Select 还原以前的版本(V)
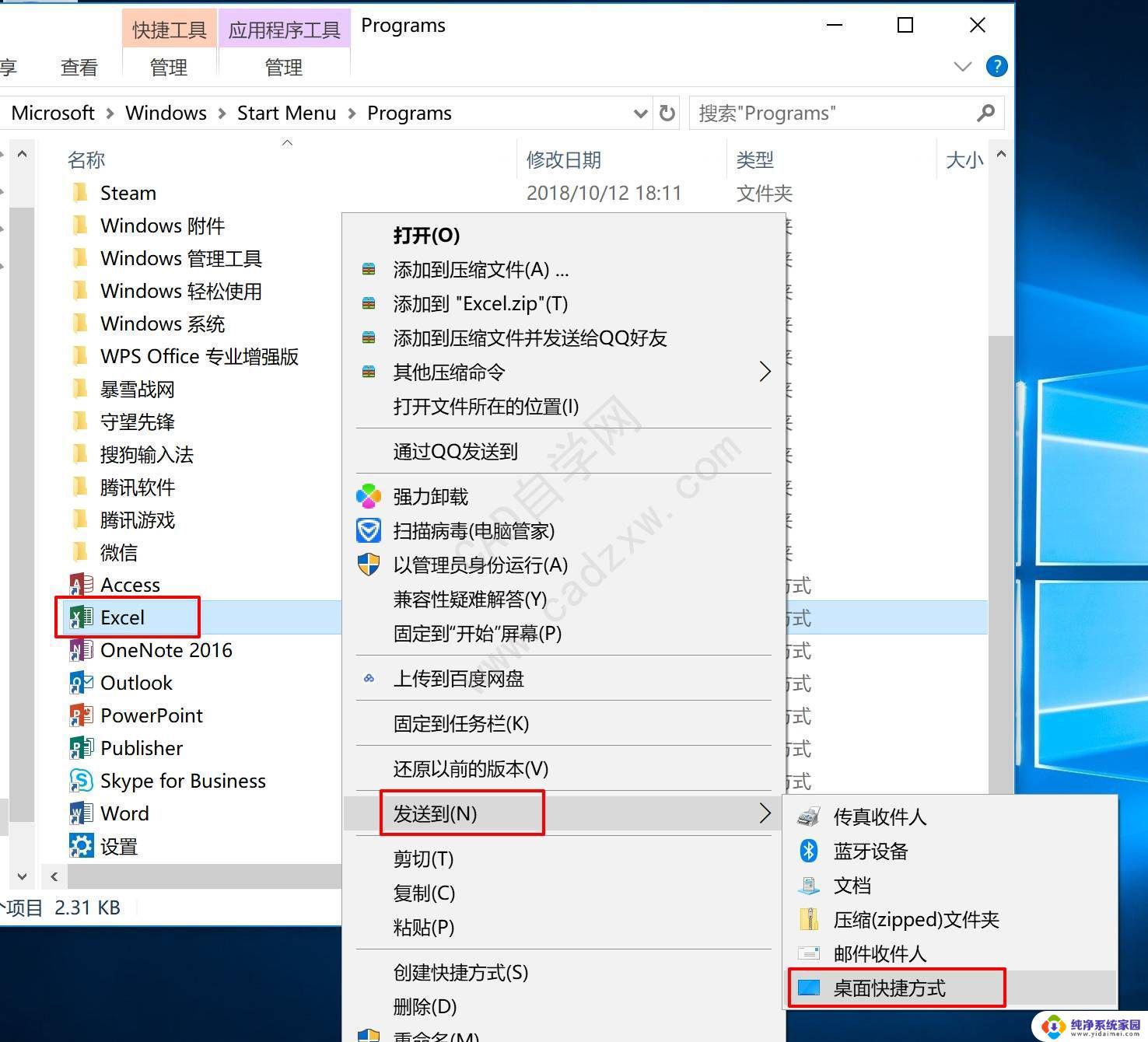Screen dimensions: 1148x1042 pos(471,768)
